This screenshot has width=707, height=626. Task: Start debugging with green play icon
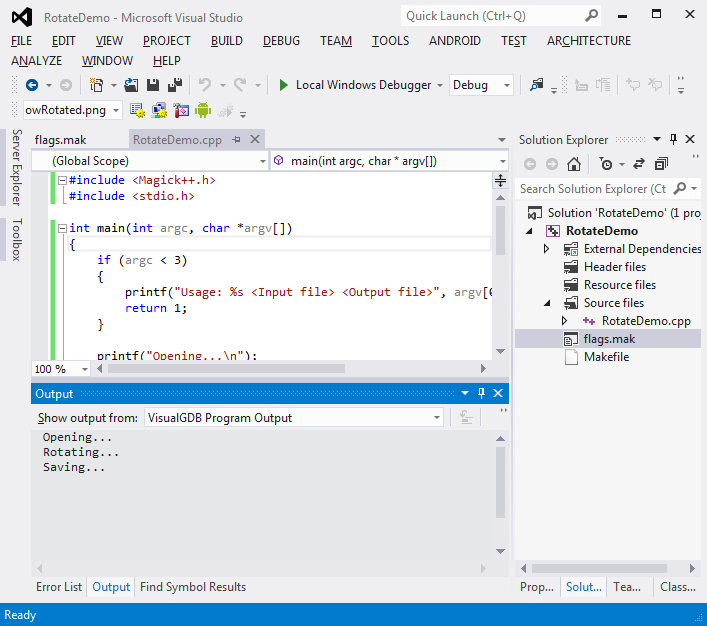pos(283,85)
